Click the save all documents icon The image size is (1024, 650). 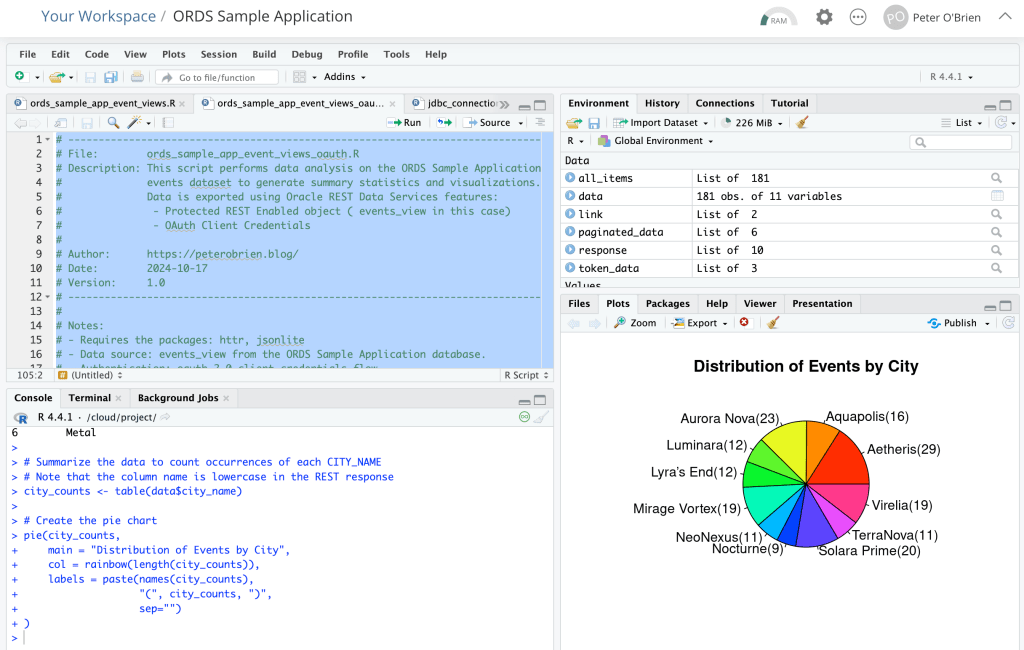click(x=110, y=77)
